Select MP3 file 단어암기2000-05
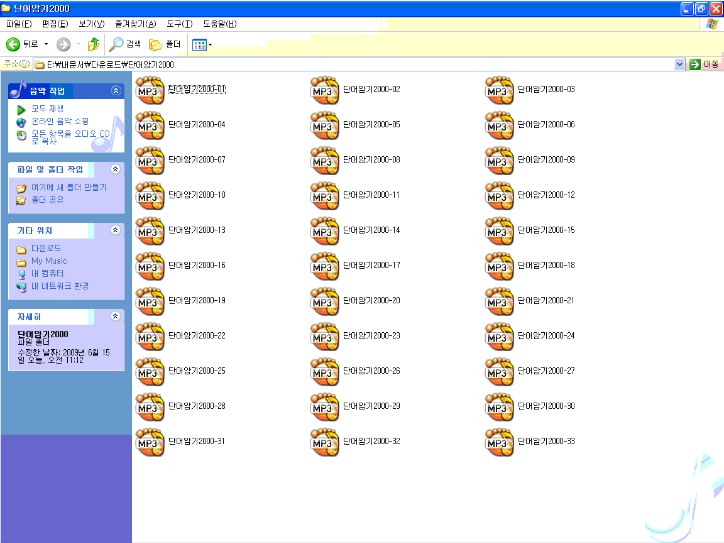This screenshot has width=724, height=543. [355, 125]
